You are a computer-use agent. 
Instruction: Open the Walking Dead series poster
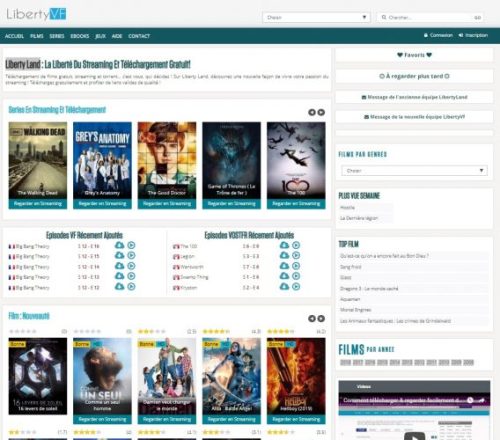pyautogui.click(x=38, y=161)
